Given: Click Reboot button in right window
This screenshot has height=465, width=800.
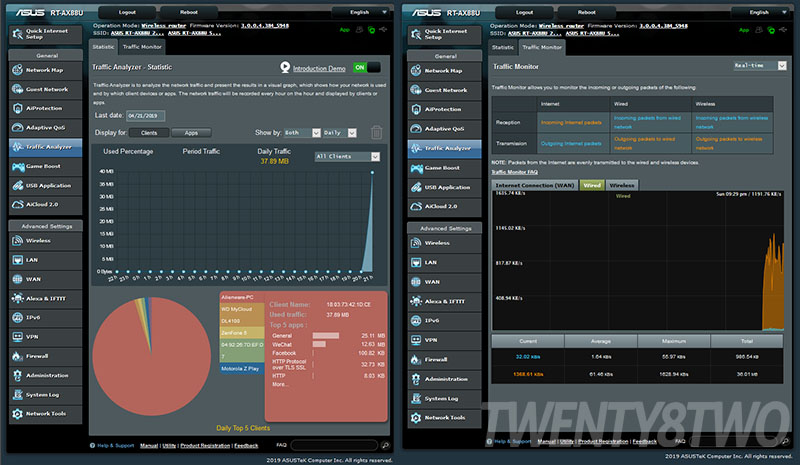Looking at the screenshot, I should pos(587,12).
